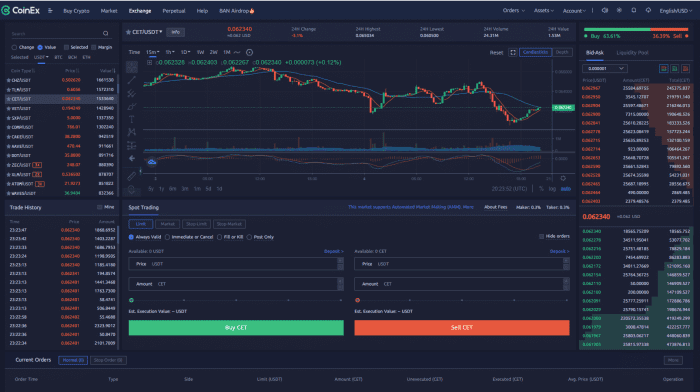The width and height of the screenshot is (700, 392).
Task: Toggle fullscreen chart icon
Action: [513, 52]
